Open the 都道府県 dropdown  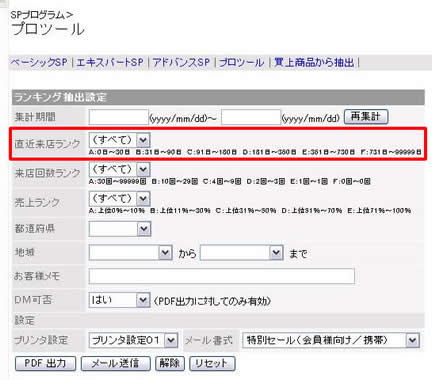pyautogui.click(x=120, y=229)
